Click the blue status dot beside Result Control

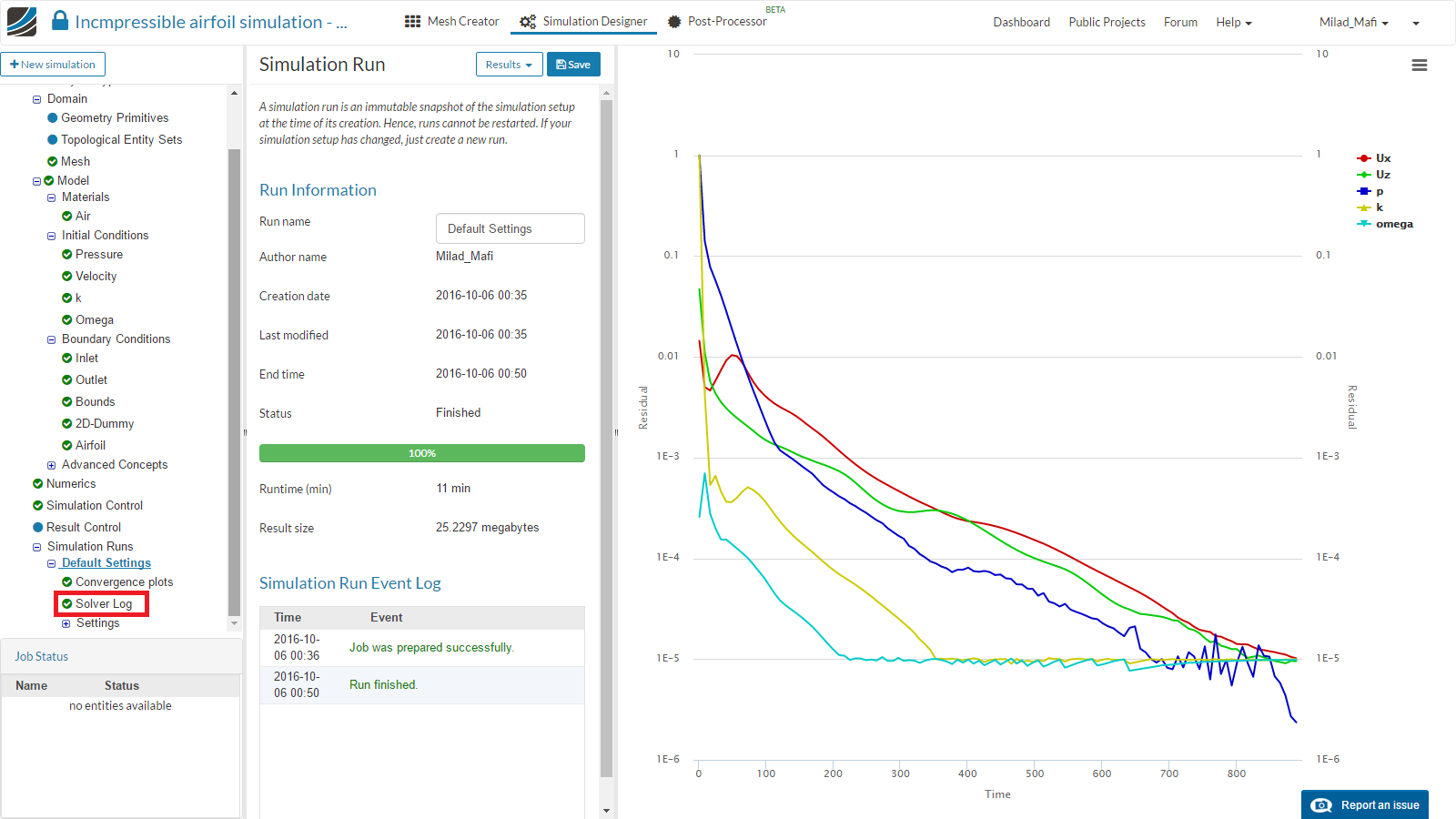tap(38, 527)
